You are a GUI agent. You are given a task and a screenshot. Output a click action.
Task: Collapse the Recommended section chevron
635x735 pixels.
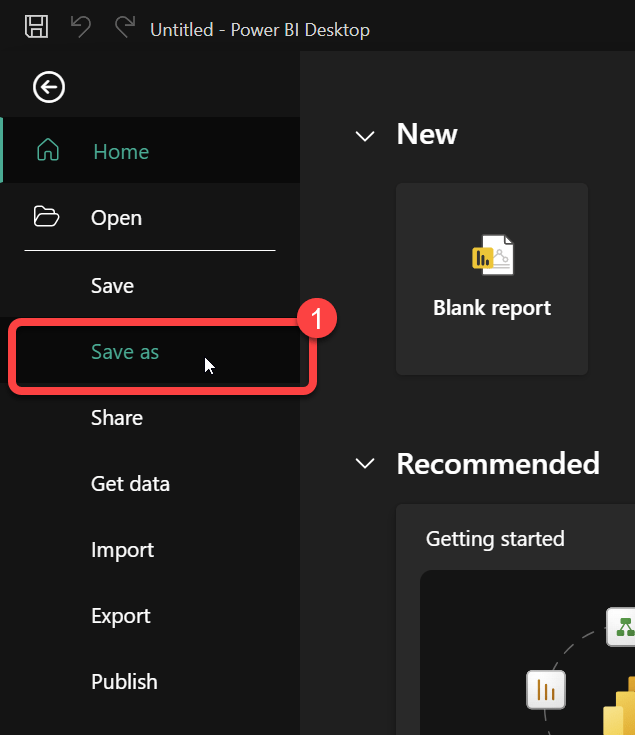[x=365, y=463]
